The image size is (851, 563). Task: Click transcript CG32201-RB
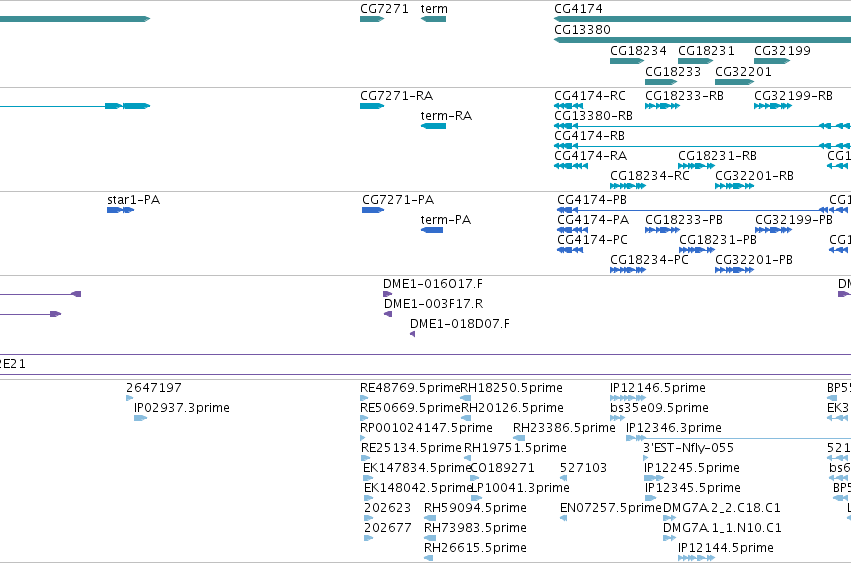tap(734, 186)
